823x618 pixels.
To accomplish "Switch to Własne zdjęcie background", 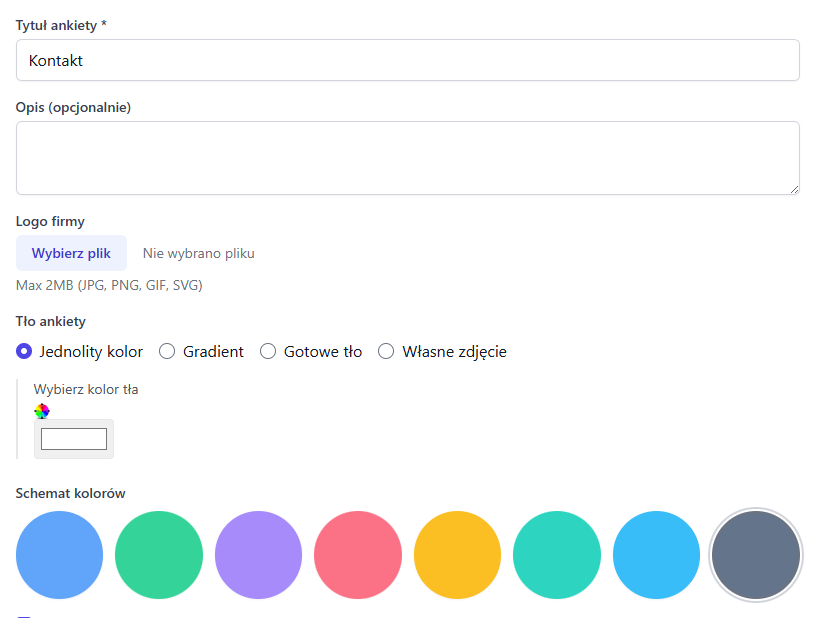I will pos(386,351).
